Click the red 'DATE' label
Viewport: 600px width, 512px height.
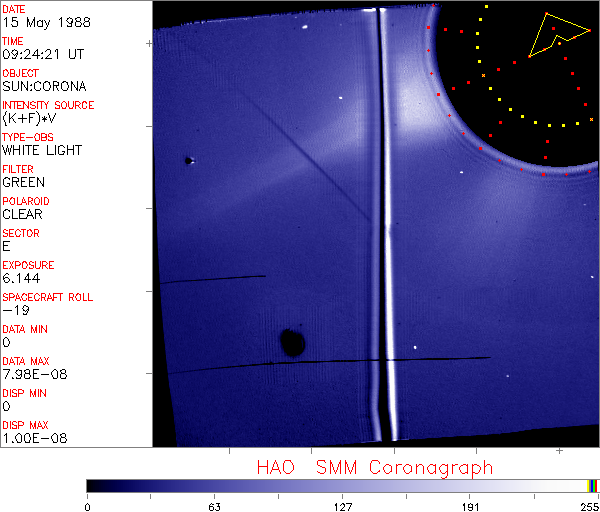click(13, 10)
